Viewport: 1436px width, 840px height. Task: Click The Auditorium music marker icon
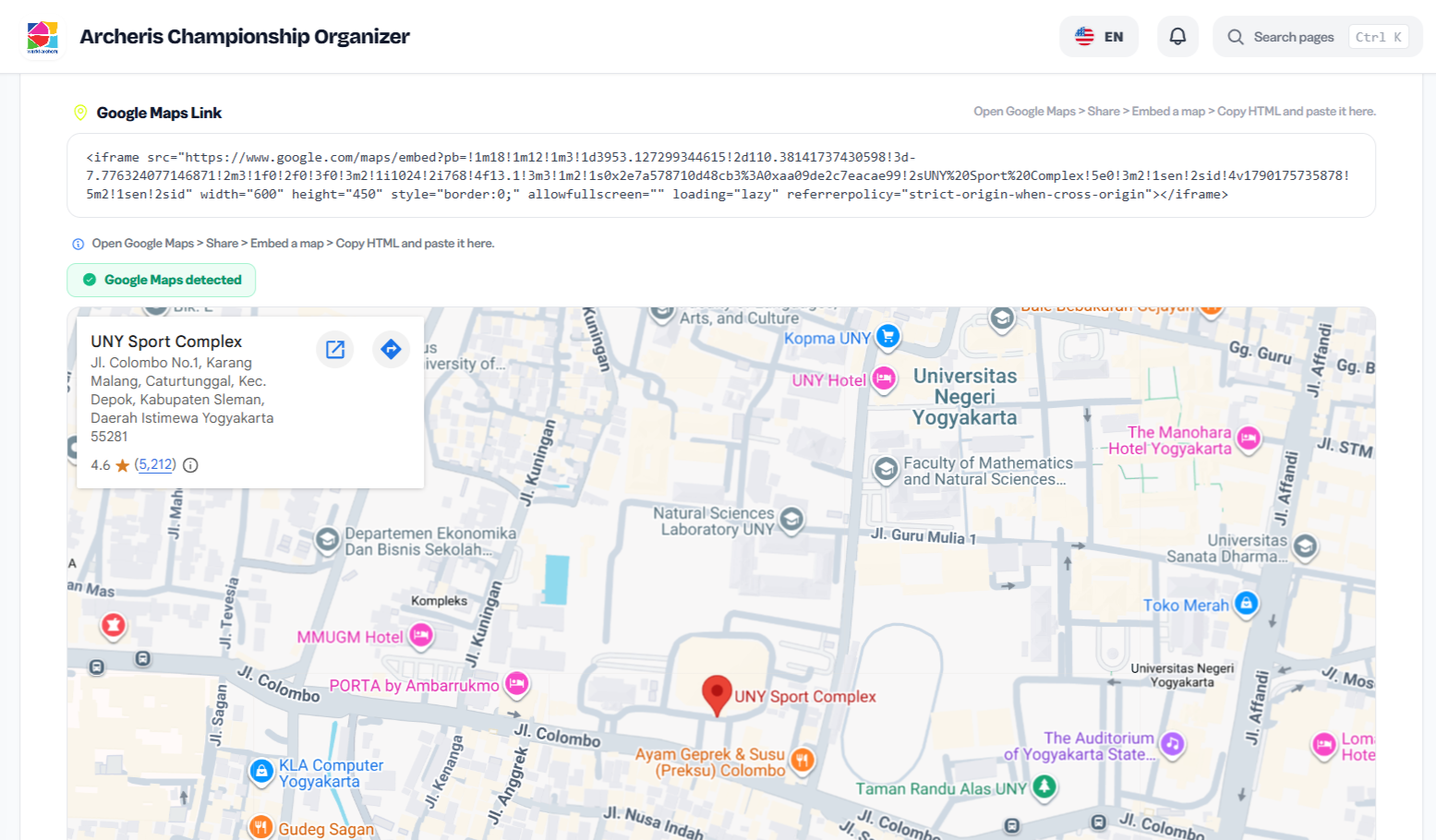coord(1172,744)
